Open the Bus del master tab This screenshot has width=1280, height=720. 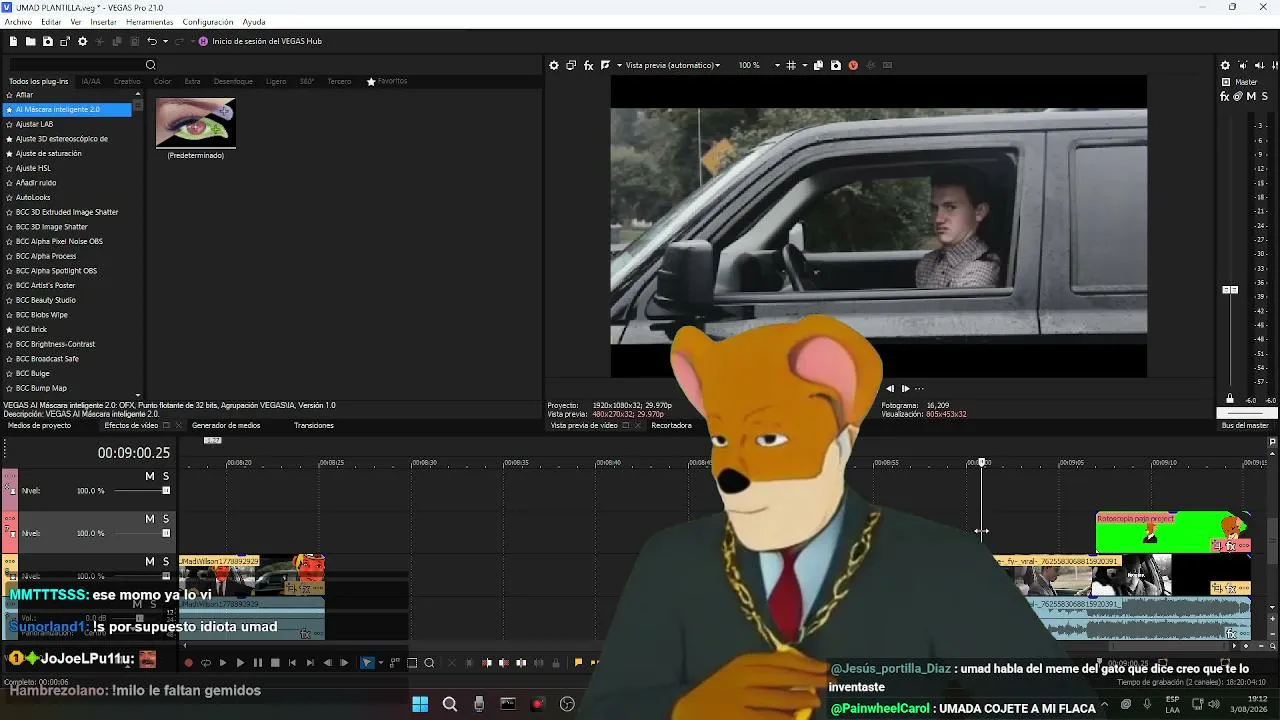tap(1245, 425)
